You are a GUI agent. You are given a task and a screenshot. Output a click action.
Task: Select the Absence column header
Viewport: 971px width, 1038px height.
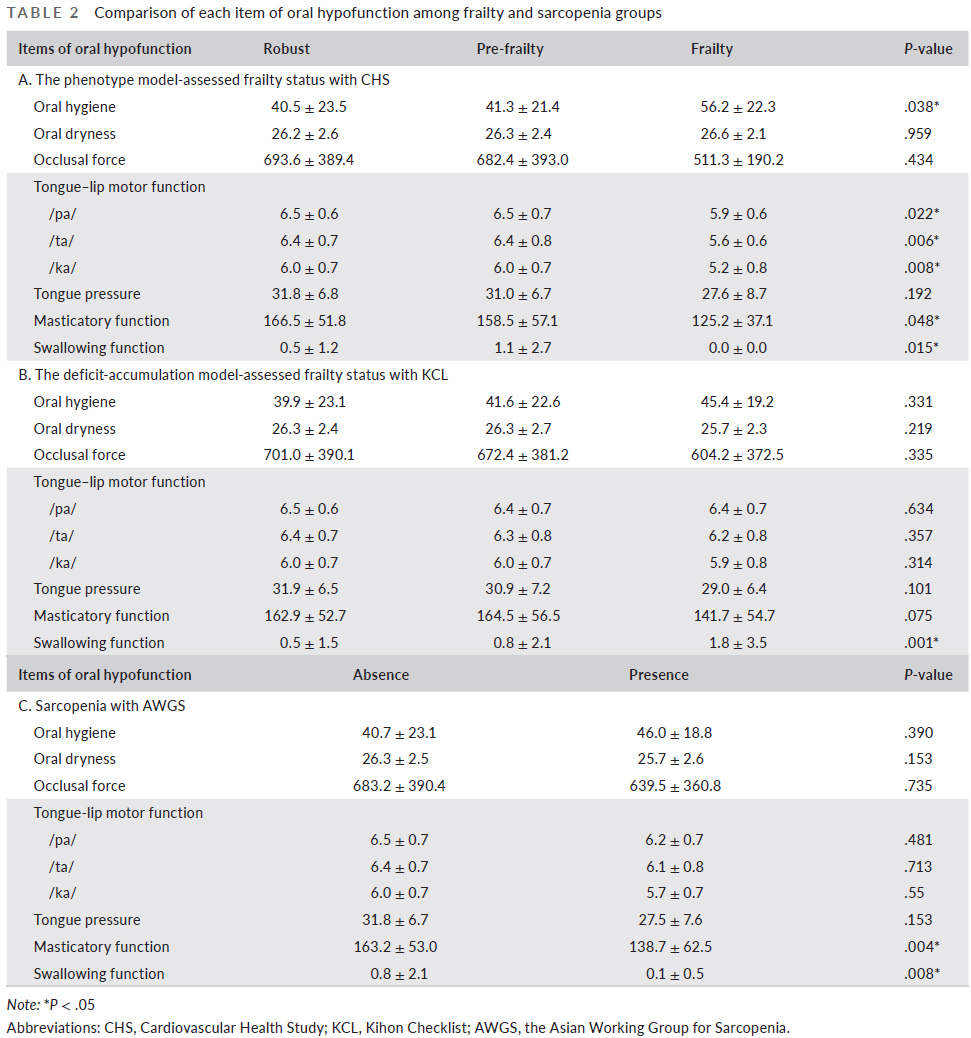381,675
